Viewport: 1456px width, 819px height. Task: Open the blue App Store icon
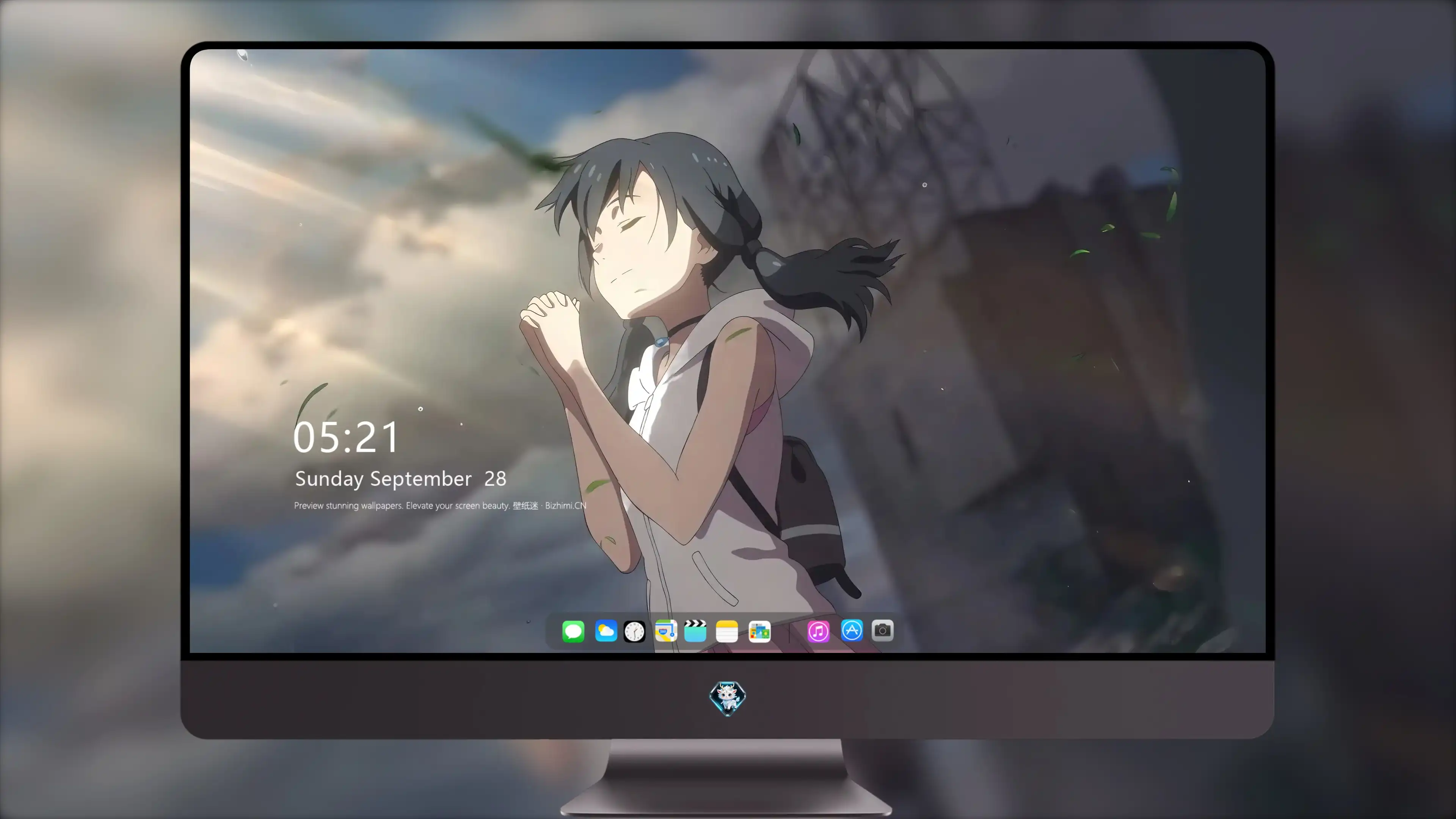coord(852,630)
